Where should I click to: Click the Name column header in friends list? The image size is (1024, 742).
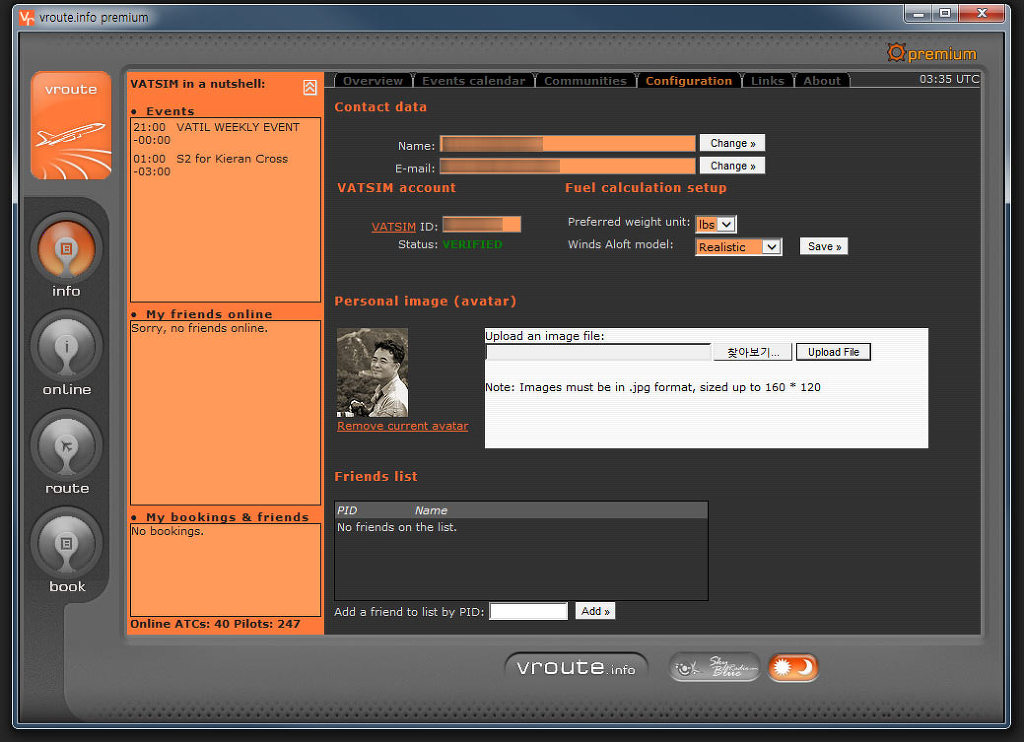(431, 510)
